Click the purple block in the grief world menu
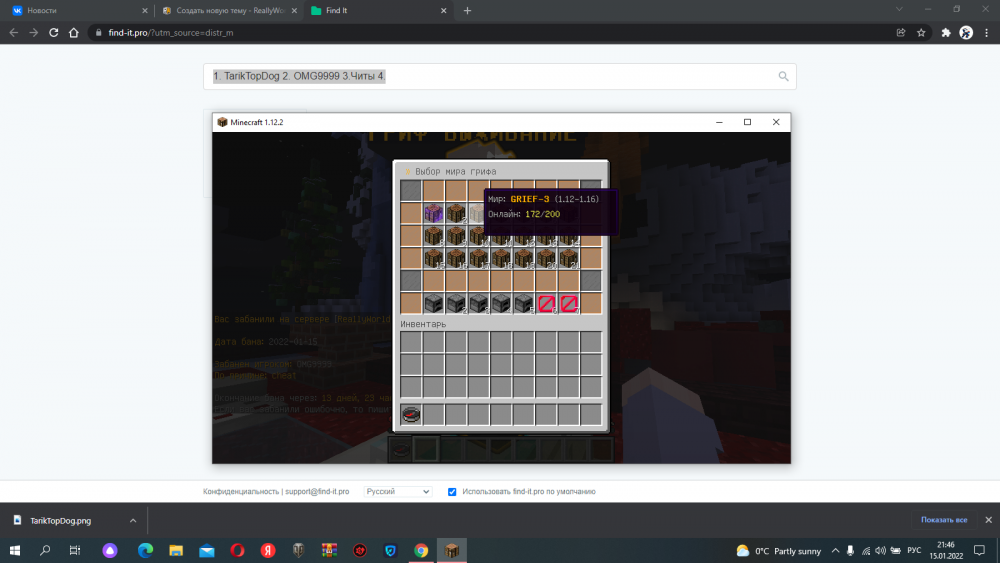Image resolution: width=1000 pixels, height=563 pixels. tap(434, 213)
